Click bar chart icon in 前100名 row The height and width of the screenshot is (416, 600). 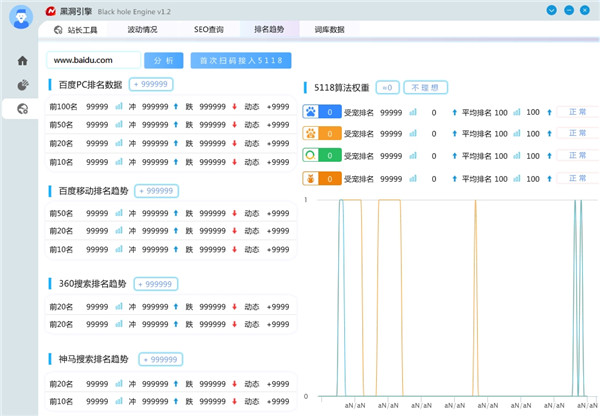[119, 105]
